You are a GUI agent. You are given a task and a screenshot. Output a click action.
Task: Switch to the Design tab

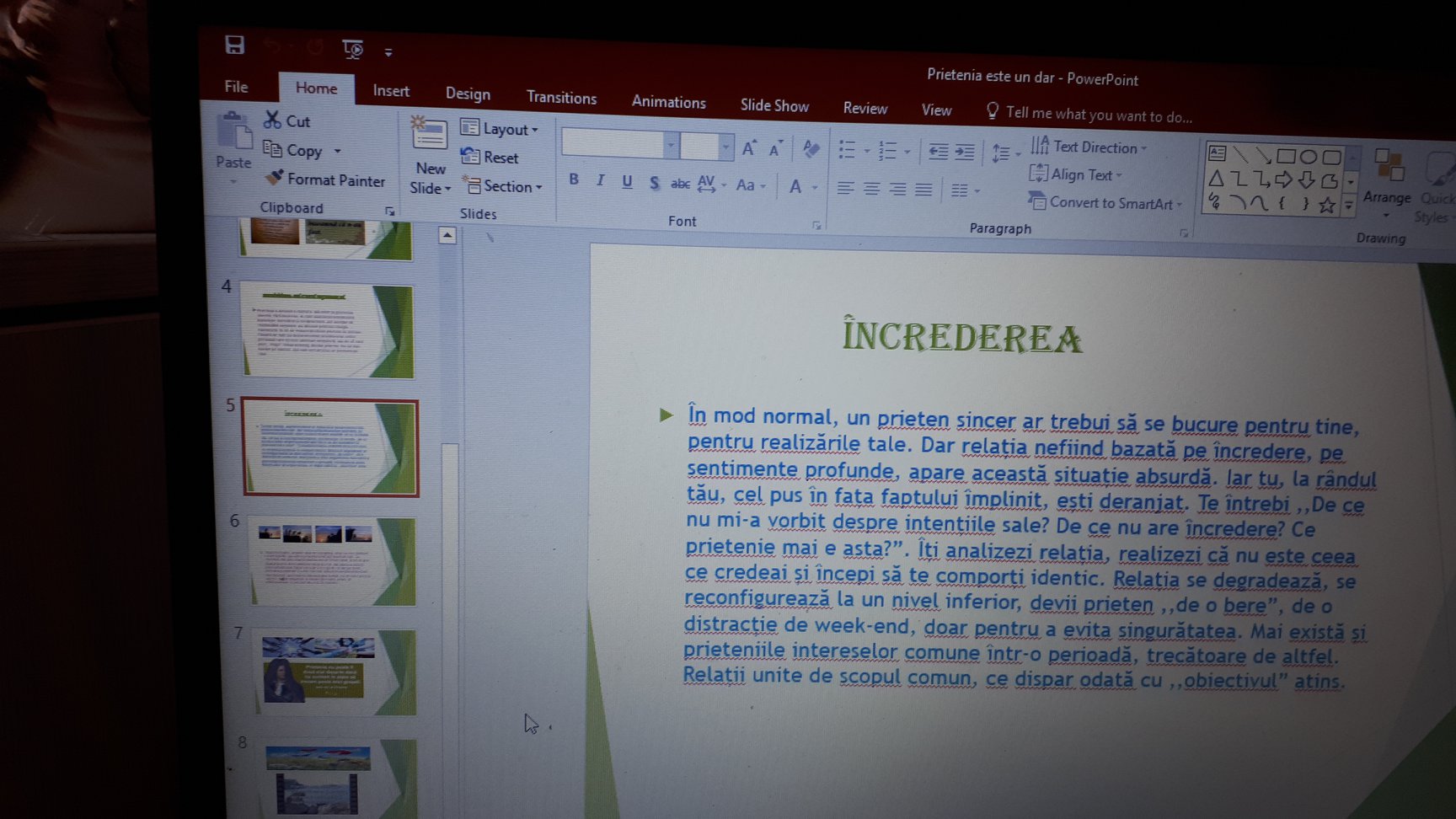[x=468, y=94]
